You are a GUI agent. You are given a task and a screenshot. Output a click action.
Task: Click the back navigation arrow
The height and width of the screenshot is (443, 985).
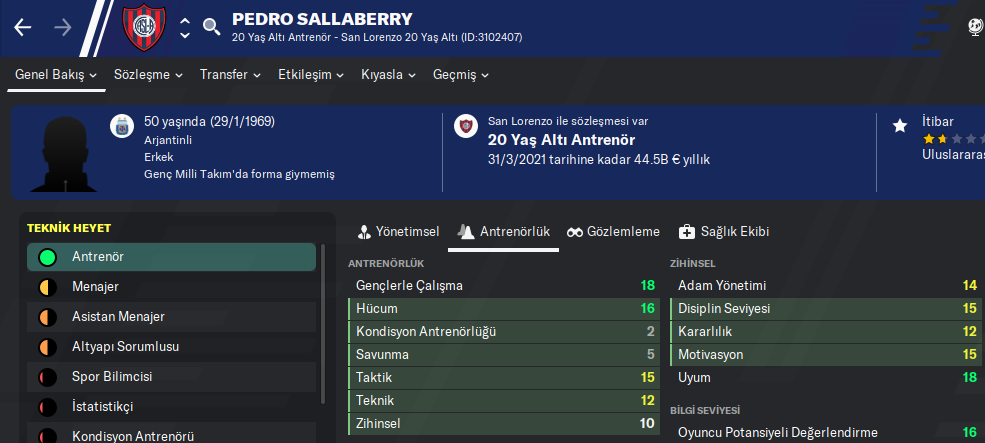[x=23, y=27]
